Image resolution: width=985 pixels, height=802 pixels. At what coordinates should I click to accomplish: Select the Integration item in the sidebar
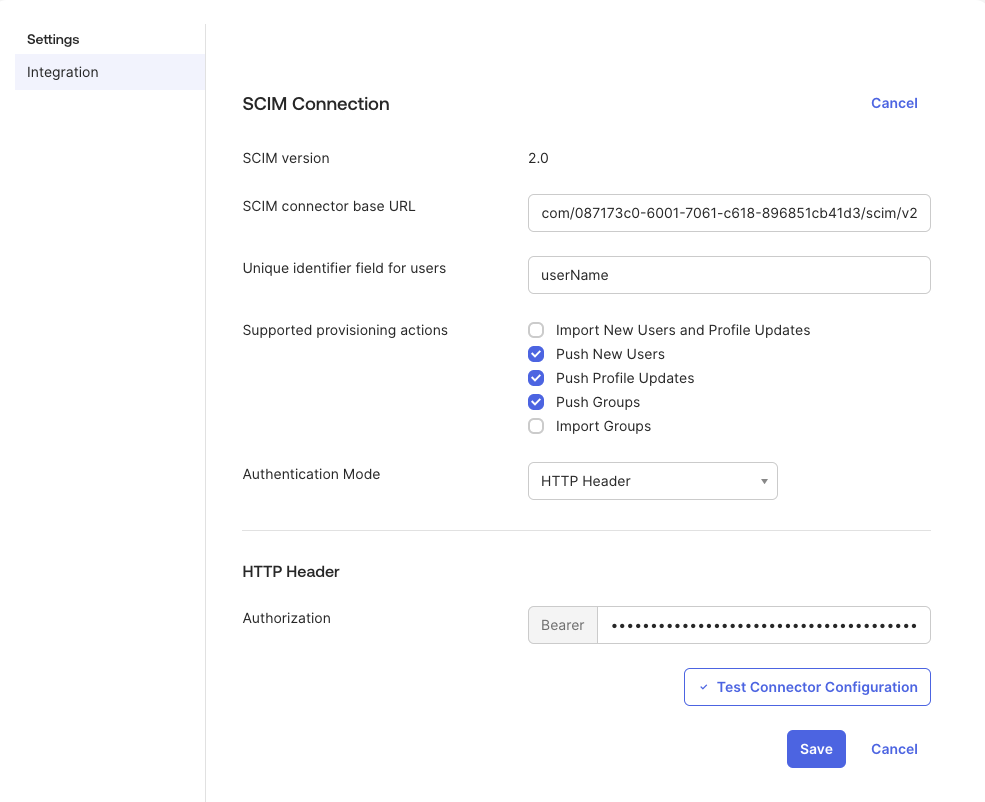click(x=63, y=72)
